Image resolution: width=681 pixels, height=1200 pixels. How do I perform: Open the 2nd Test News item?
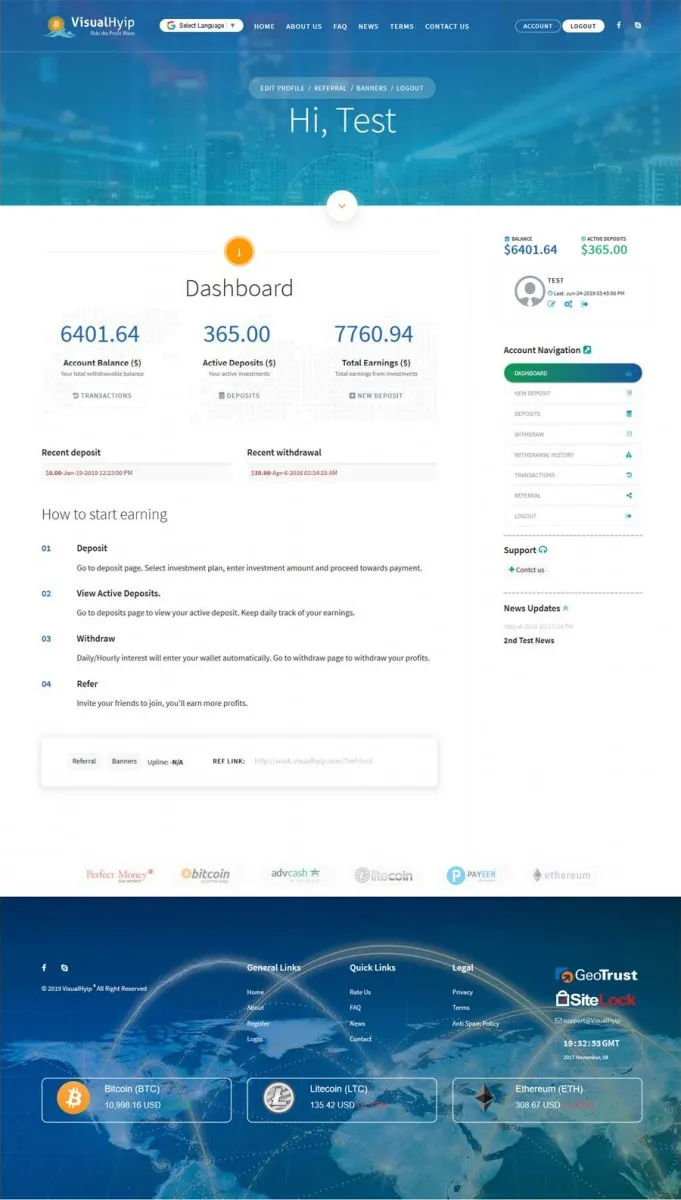point(529,641)
